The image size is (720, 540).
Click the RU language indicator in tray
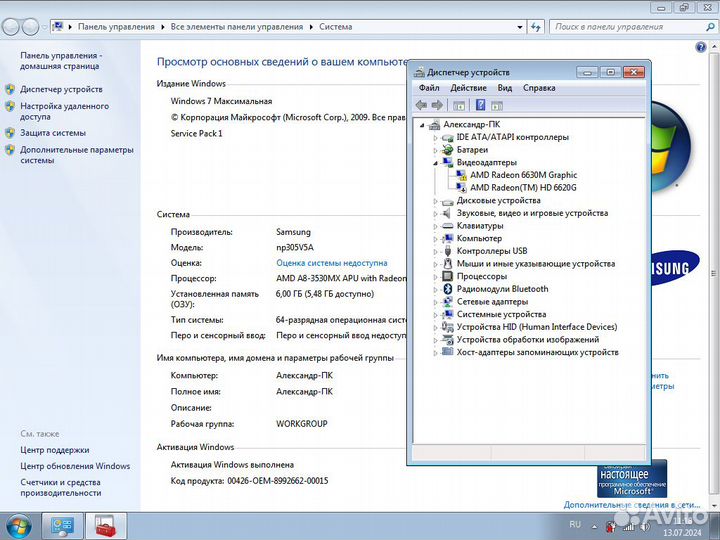pos(575,524)
